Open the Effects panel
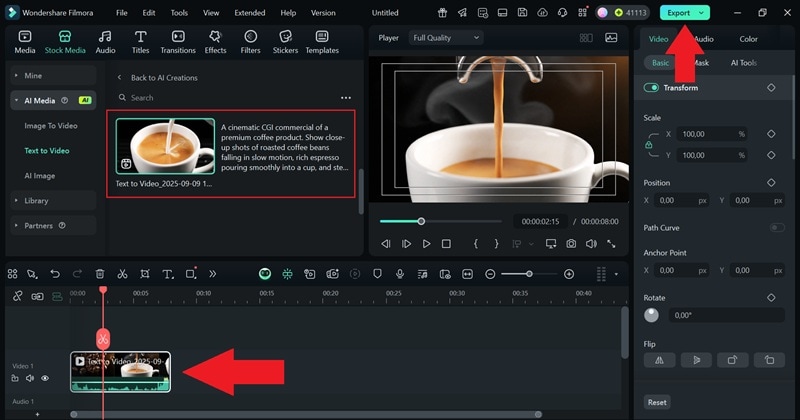This screenshot has height=420, width=800. tap(215, 42)
